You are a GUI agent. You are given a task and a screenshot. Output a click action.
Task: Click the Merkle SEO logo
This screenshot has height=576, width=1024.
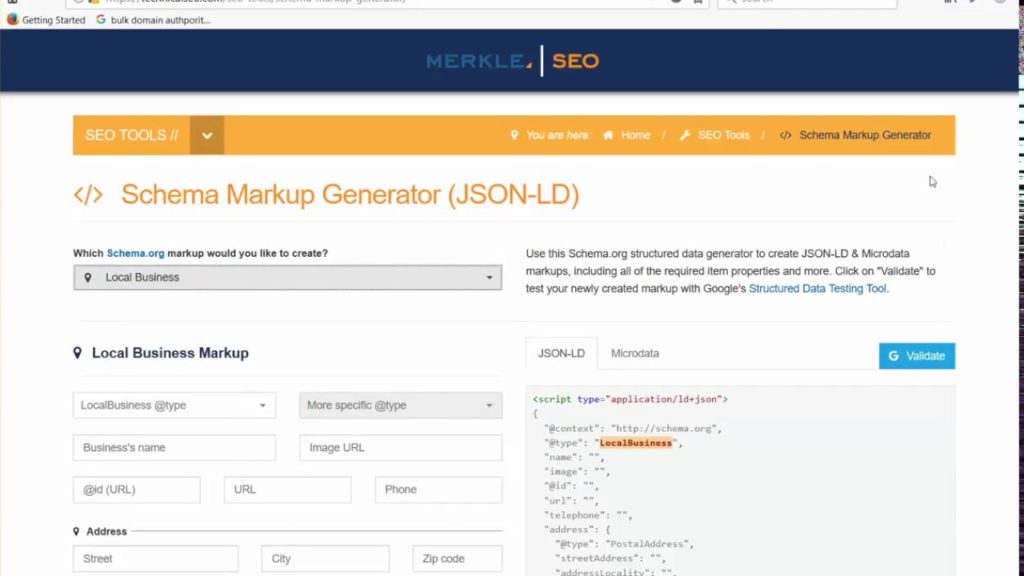(x=513, y=61)
